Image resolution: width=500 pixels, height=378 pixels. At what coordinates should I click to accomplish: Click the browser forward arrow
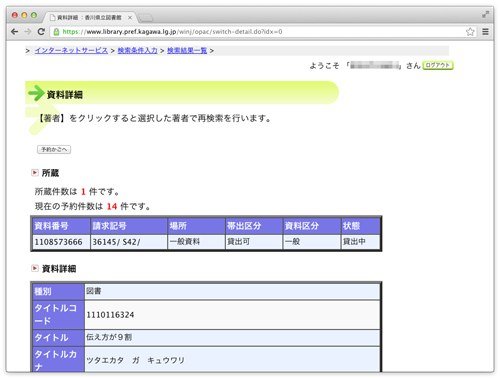click(28, 32)
